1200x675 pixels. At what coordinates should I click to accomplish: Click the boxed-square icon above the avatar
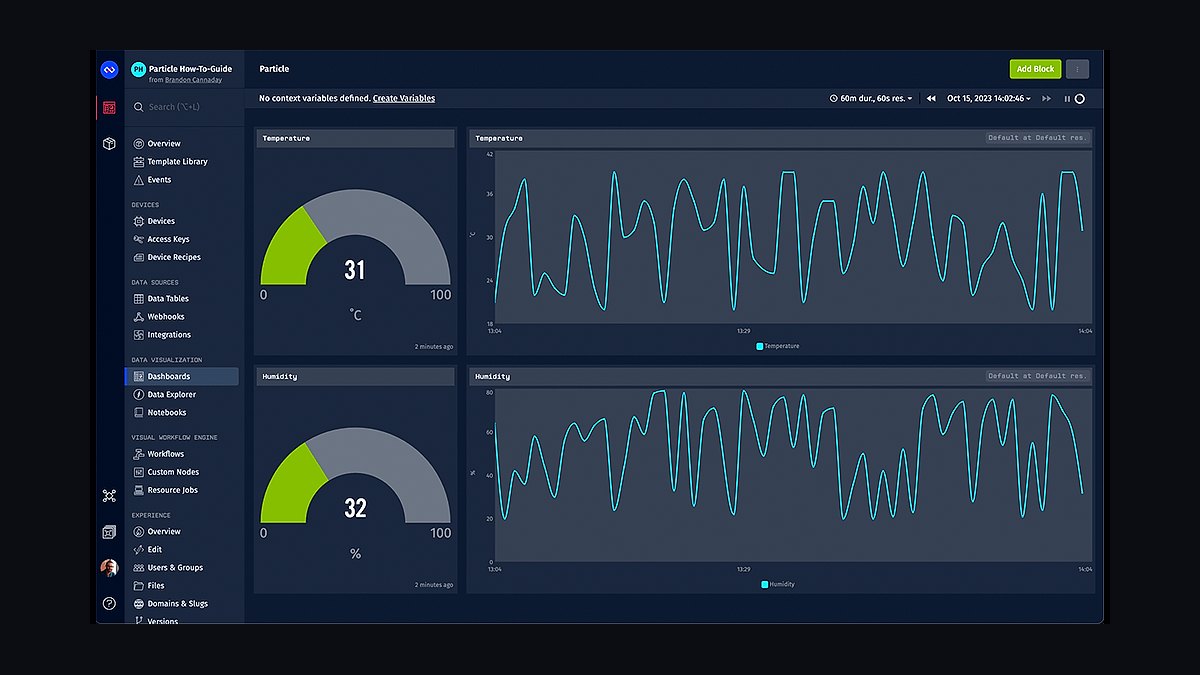109,532
